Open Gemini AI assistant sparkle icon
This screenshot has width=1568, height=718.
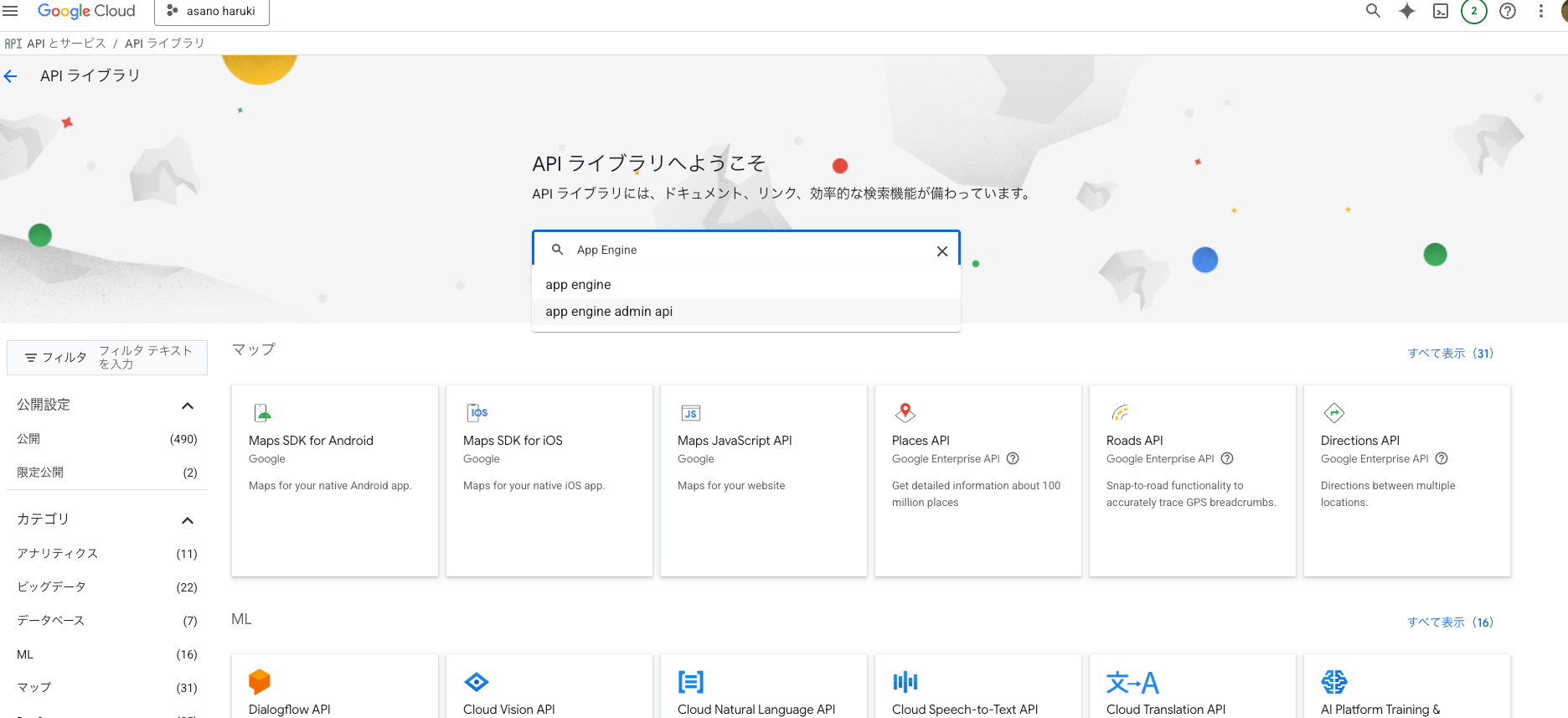(1407, 11)
